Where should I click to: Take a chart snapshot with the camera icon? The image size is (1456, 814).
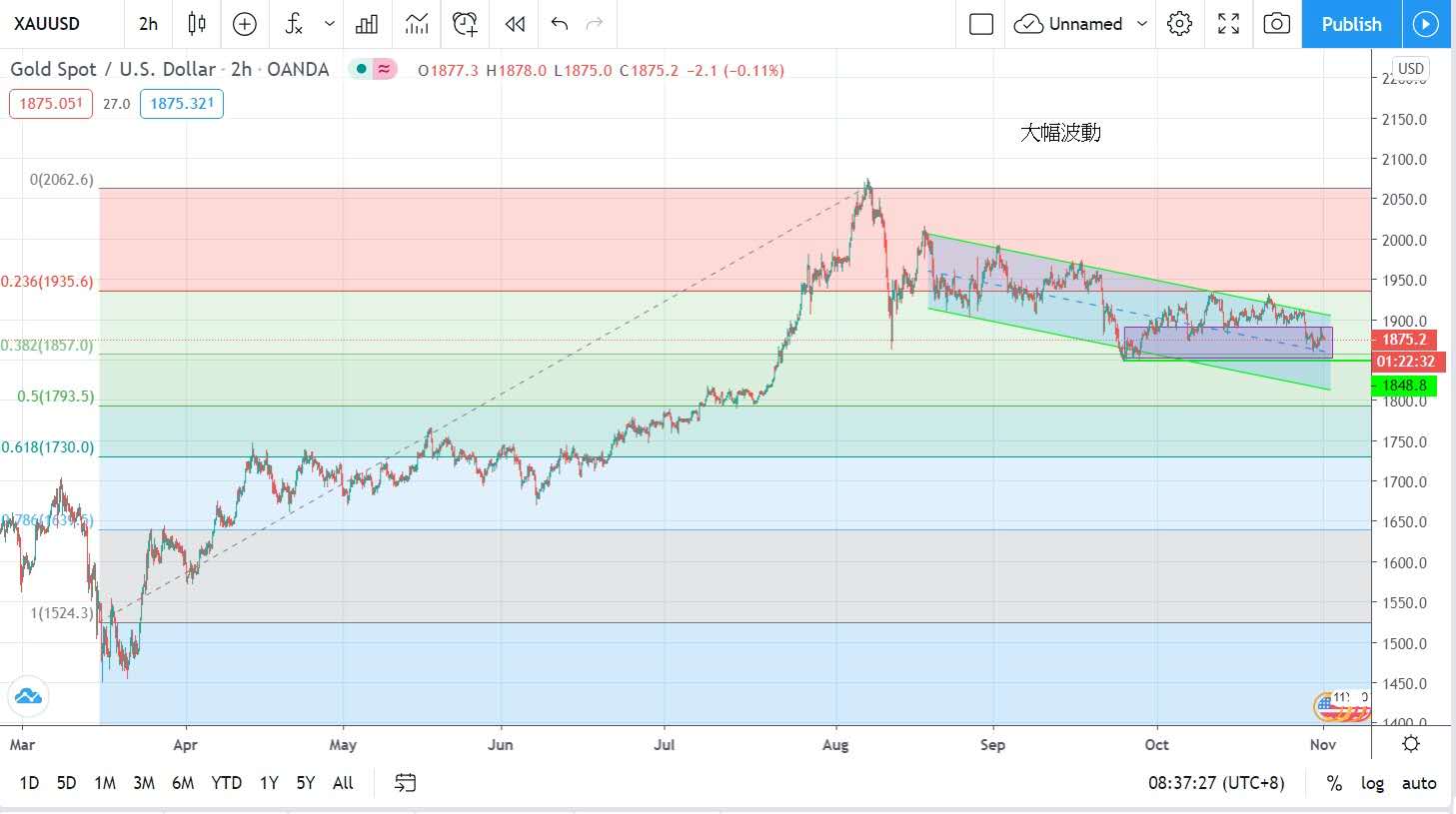[x=1276, y=24]
